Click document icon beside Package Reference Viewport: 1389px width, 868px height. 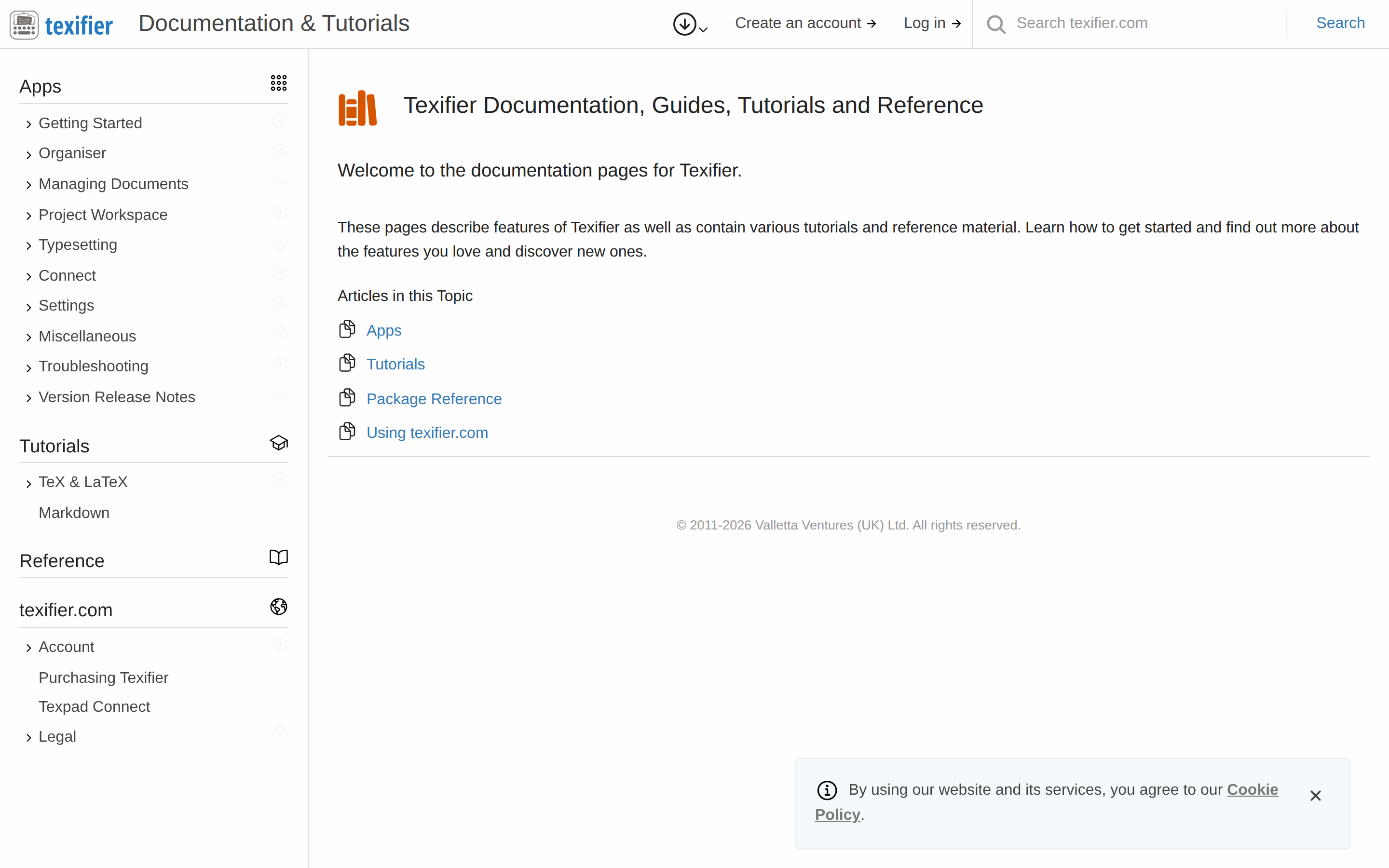point(347,397)
